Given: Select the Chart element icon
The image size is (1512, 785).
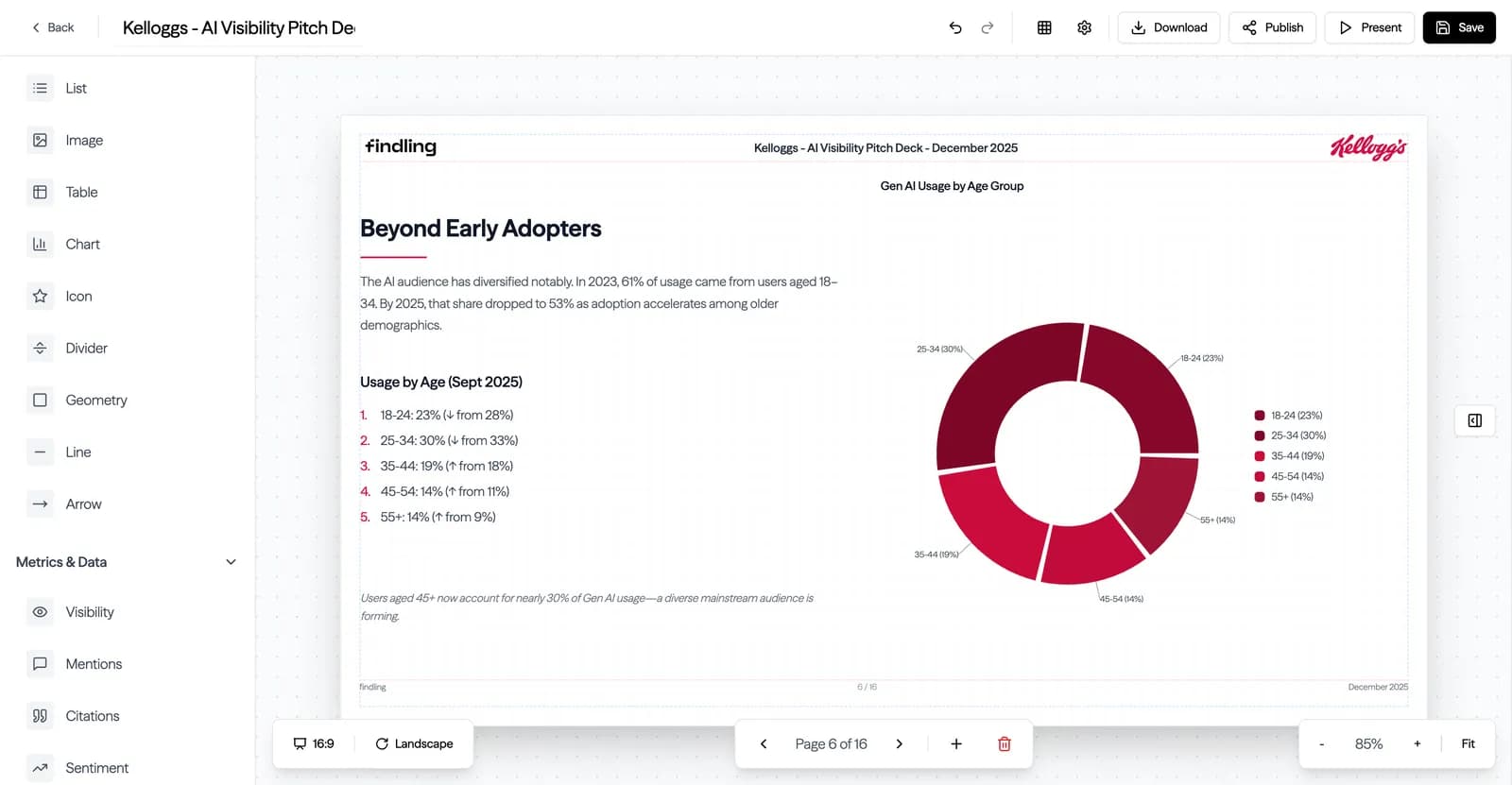Looking at the screenshot, I should click(40, 244).
